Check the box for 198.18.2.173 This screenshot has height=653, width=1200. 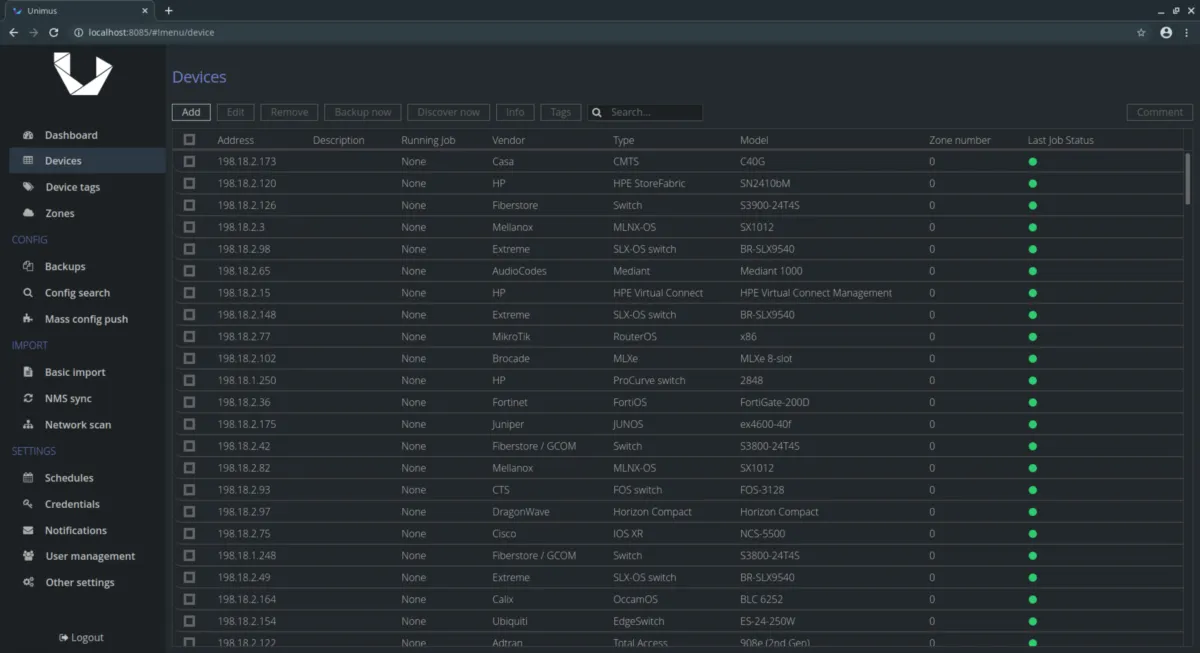click(189, 161)
